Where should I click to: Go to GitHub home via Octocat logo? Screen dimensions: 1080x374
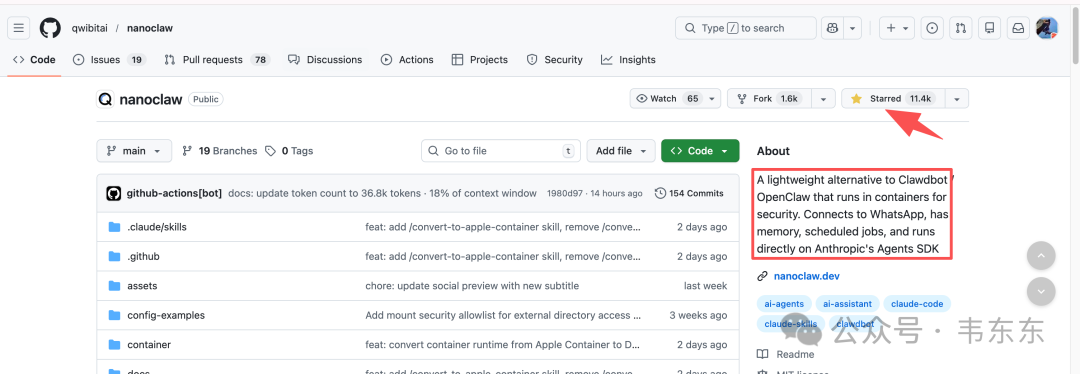(50, 28)
